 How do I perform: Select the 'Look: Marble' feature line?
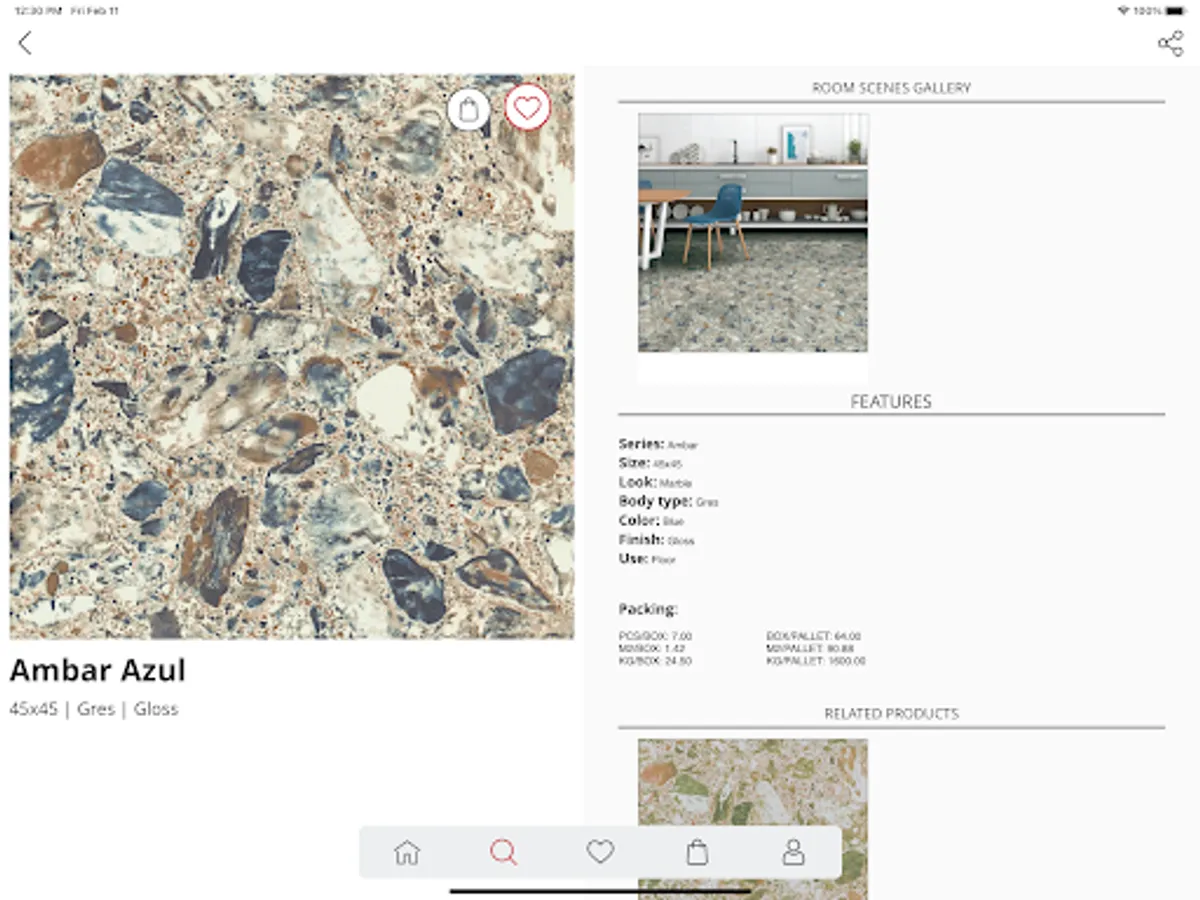pyautogui.click(x=655, y=482)
